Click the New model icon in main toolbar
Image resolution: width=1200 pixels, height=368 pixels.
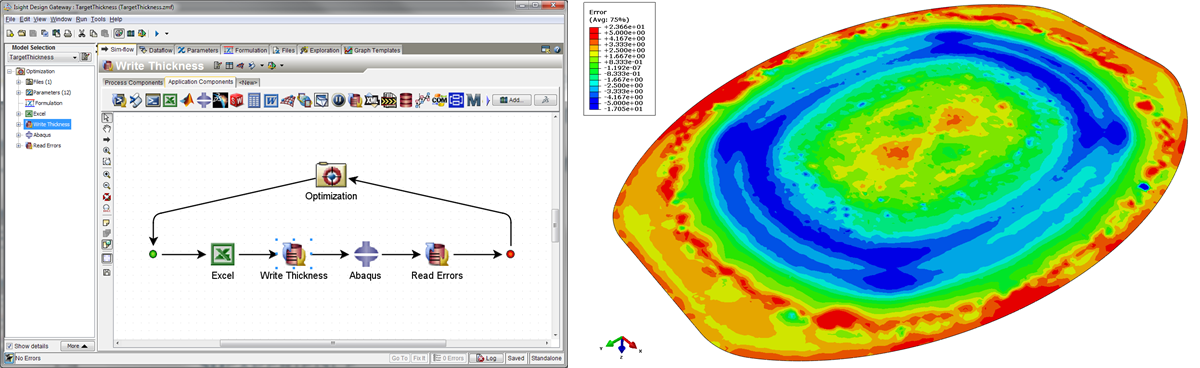10,33
